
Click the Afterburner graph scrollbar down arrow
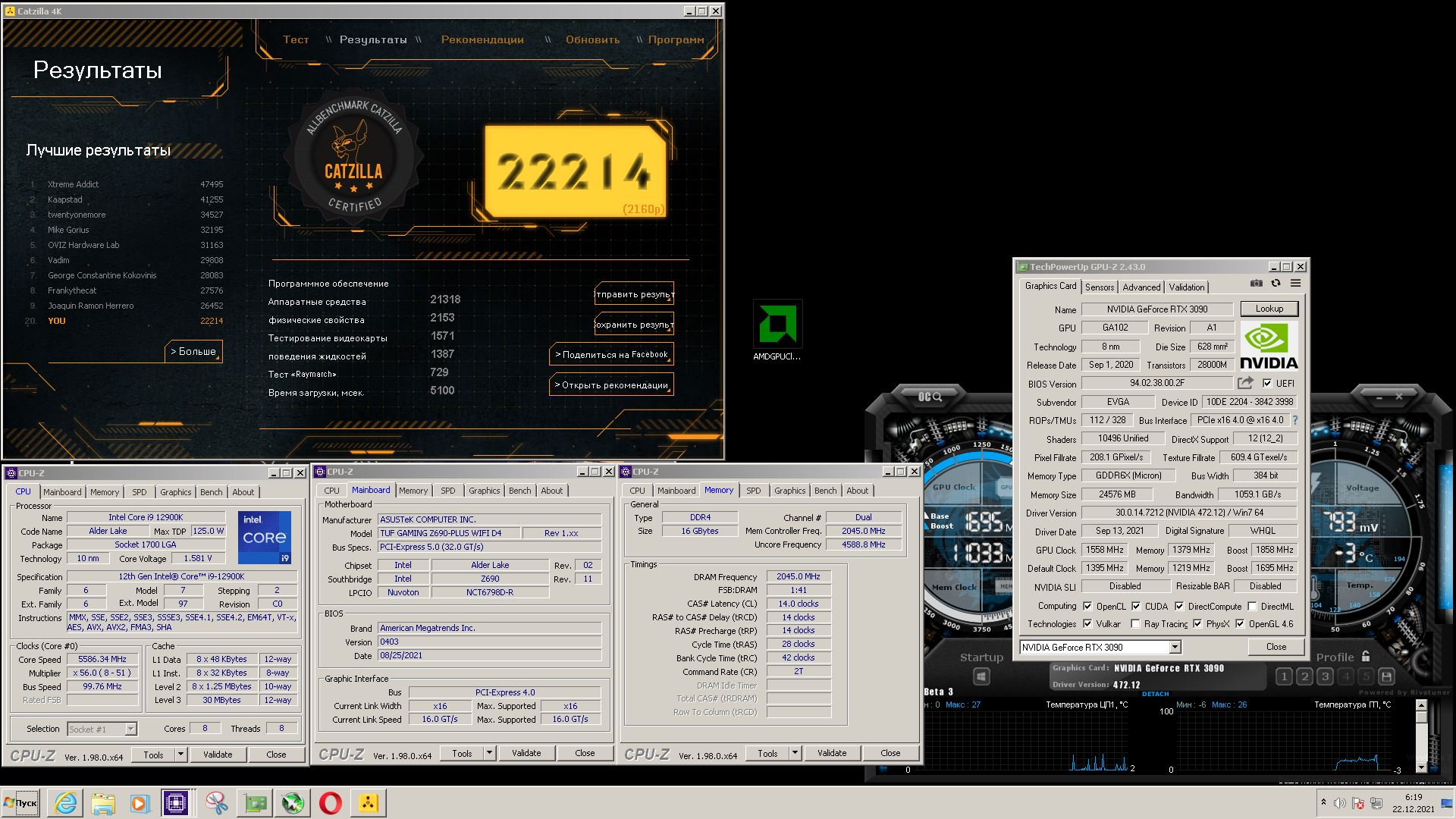(x=1421, y=767)
